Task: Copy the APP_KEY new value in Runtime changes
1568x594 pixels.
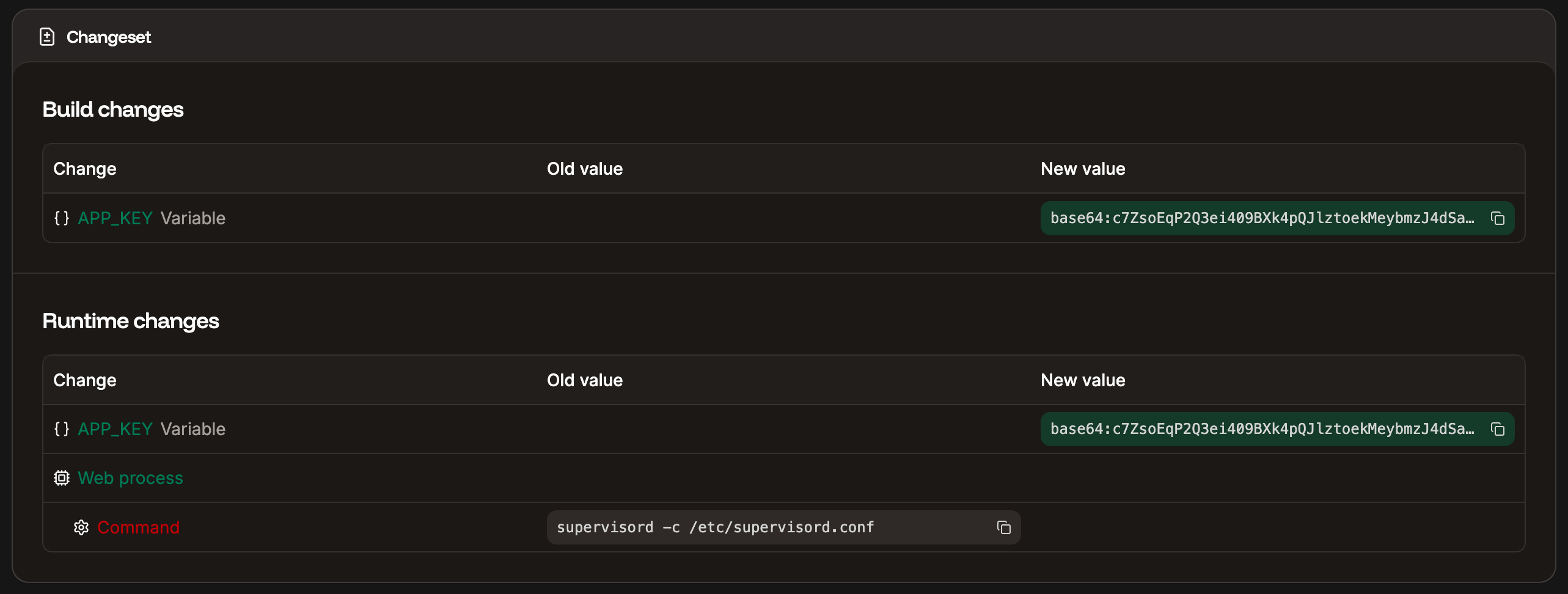Action: pyautogui.click(x=1498, y=428)
